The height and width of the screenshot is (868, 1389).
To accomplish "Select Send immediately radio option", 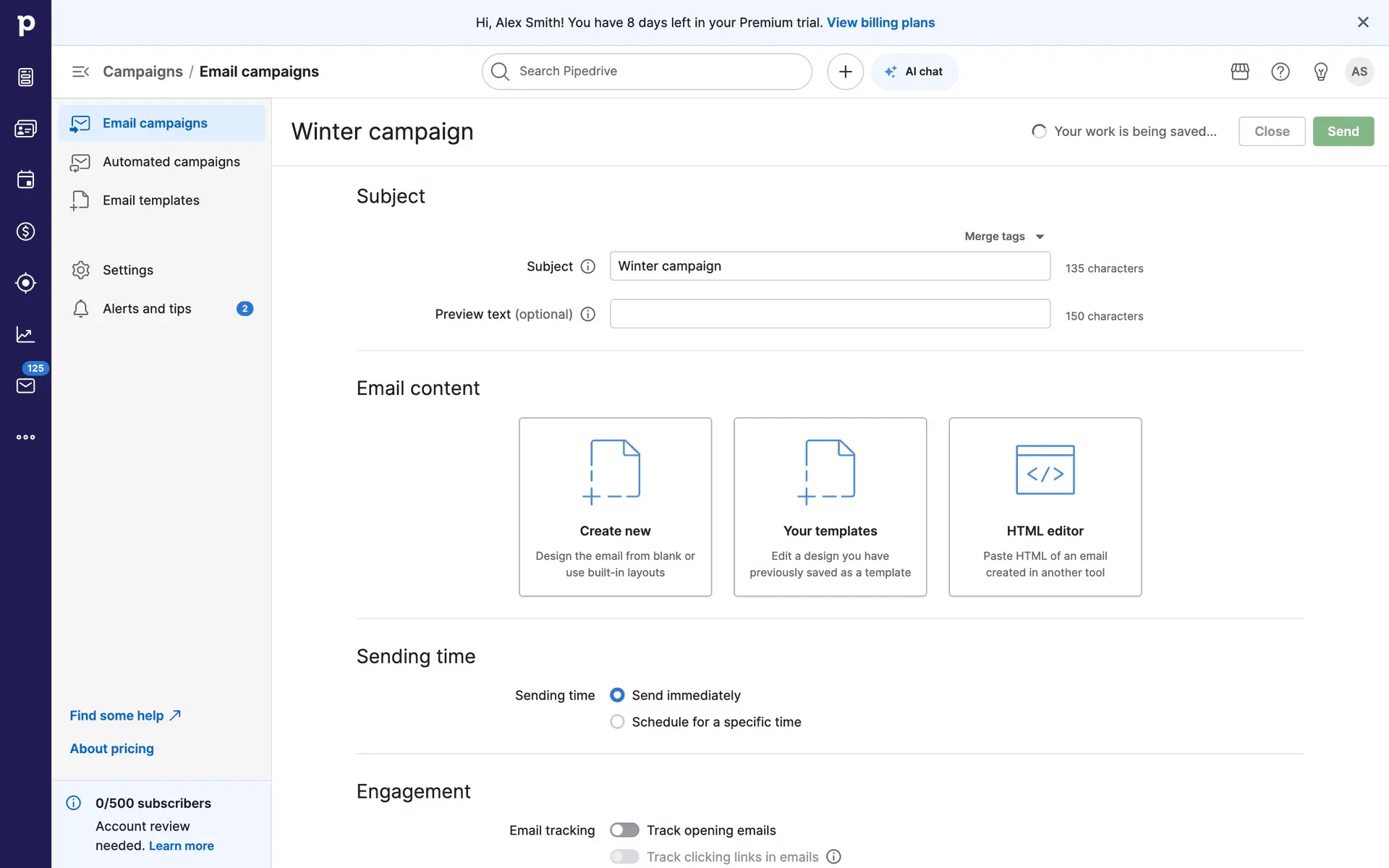I will point(617,695).
